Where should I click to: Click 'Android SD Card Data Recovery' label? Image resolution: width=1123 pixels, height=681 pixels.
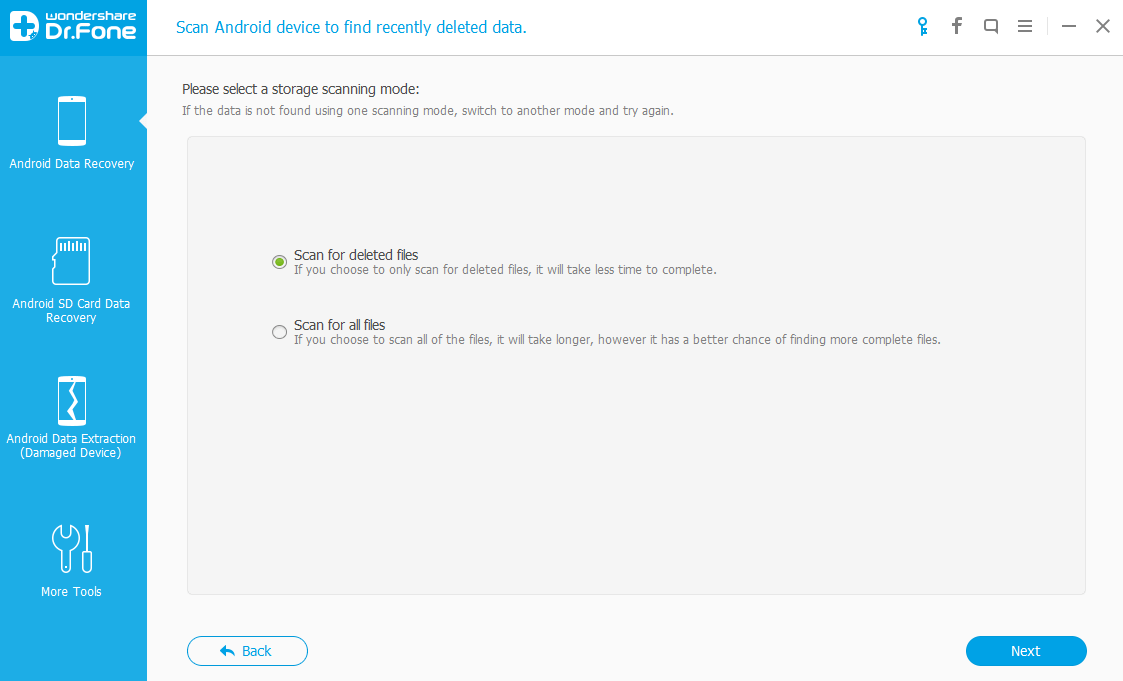[71, 310]
